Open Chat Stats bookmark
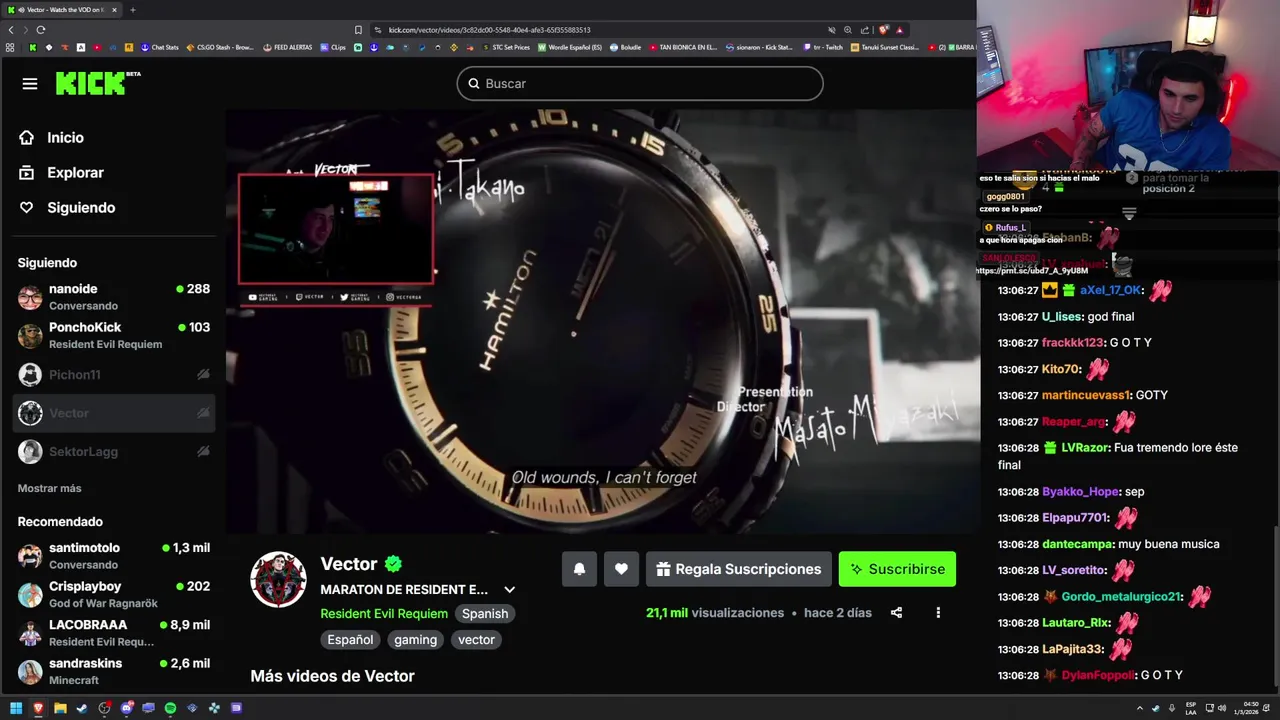1280x720 pixels. pos(159,47)
